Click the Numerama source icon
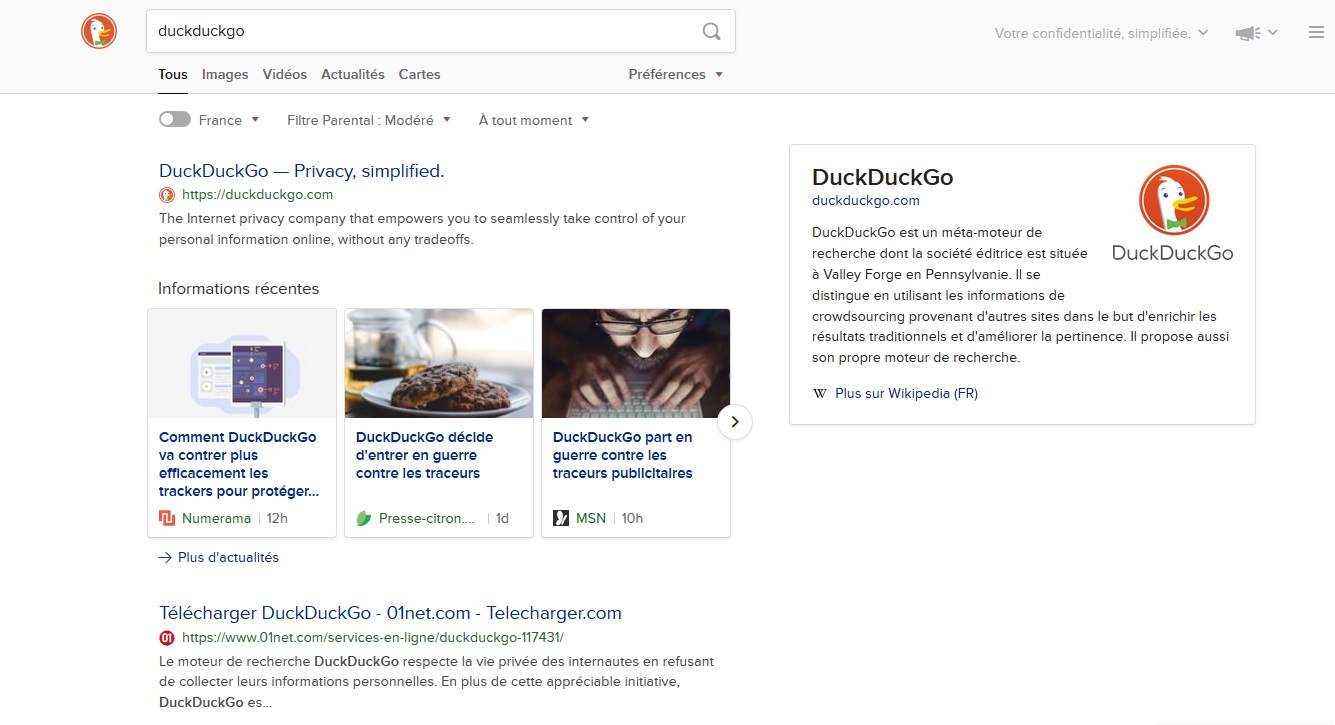The height and width of the screenshot is (725, 1335). coord(167,518)
